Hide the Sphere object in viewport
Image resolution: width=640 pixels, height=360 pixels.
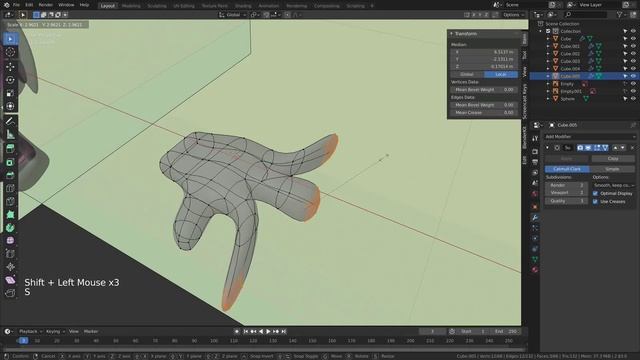(x=633, y=99)
